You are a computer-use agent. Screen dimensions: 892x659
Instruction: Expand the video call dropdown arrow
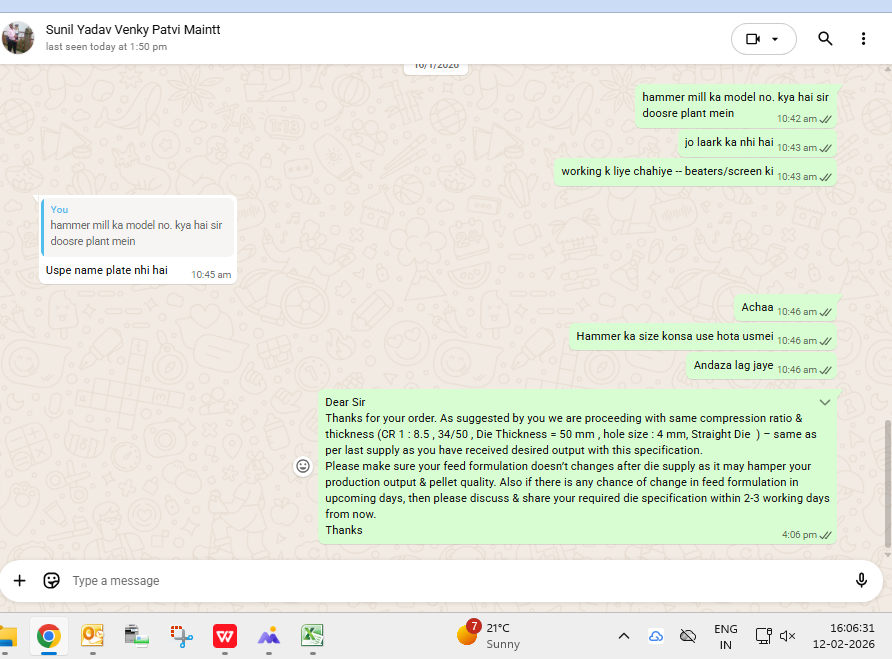pos(775,39)
